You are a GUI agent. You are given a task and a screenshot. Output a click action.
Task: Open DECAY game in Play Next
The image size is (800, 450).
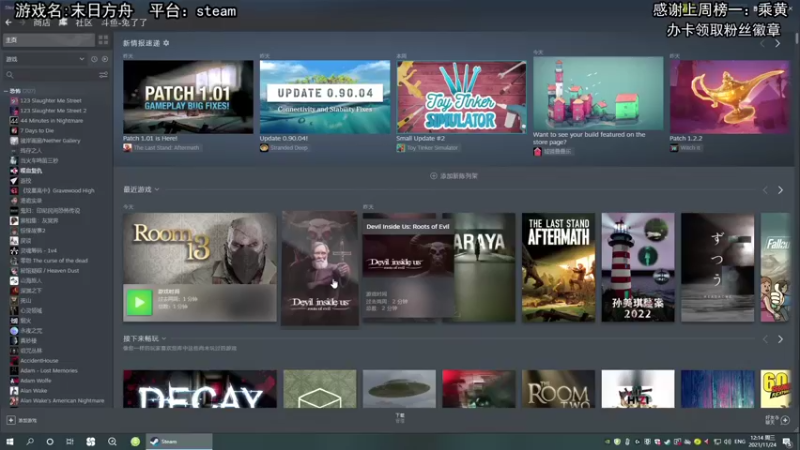pos(199,389)
